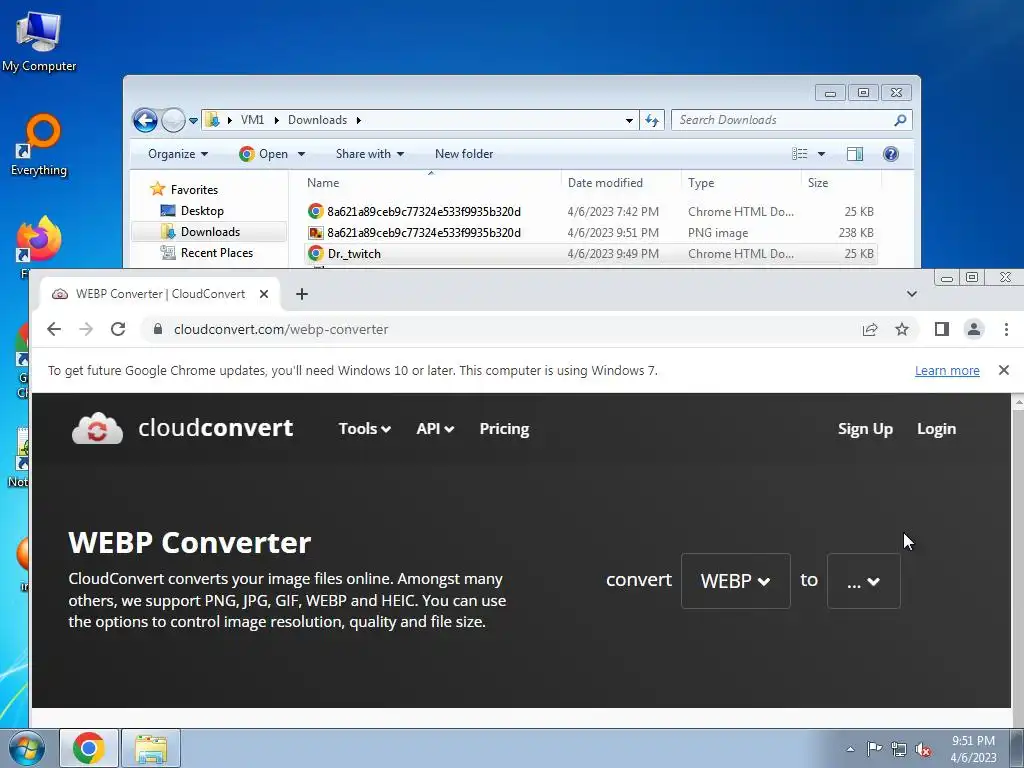This screenshot has width=1024, height=768.
Task: Open the WEBP source format dropdown
Action: pos(735,581)
